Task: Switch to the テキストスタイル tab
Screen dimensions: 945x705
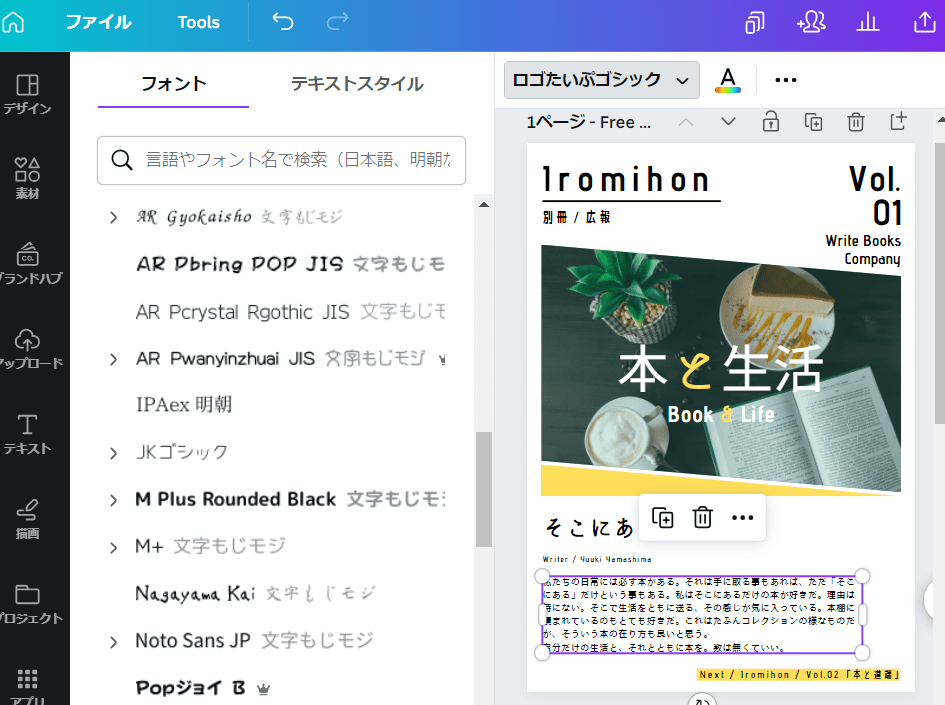Action: [357, 84]
